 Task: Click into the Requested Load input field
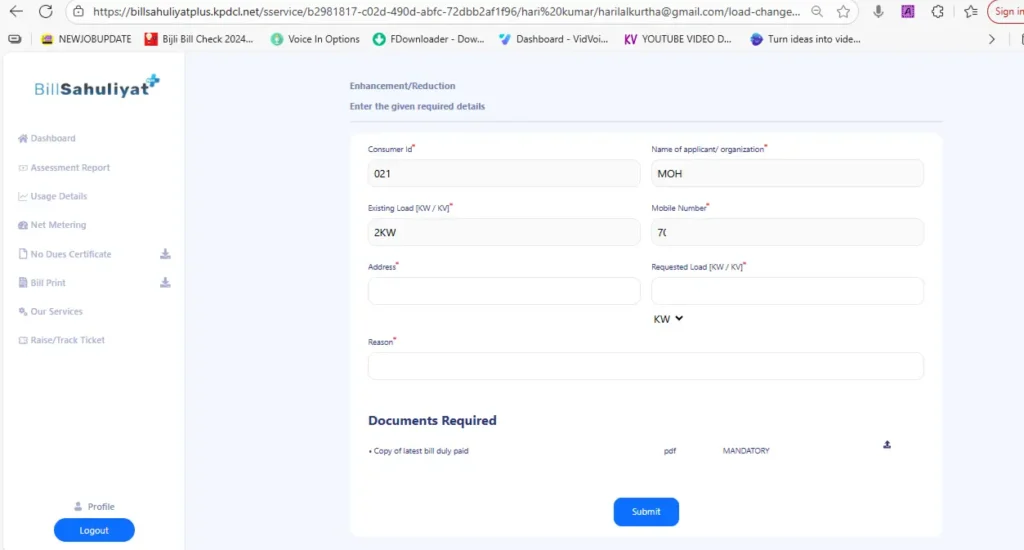pos(787,291)
